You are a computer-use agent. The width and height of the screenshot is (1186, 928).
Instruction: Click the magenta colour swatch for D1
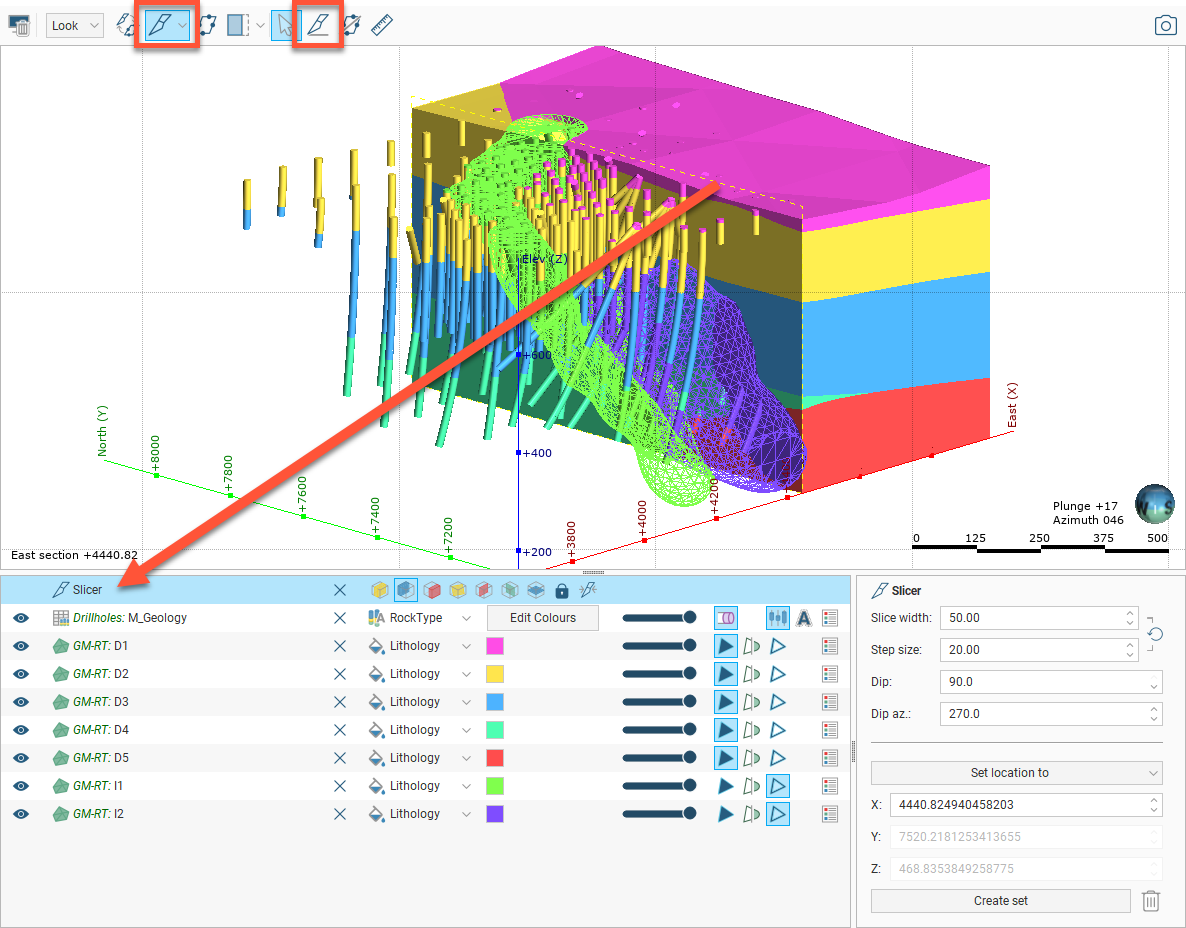[494, 646]
